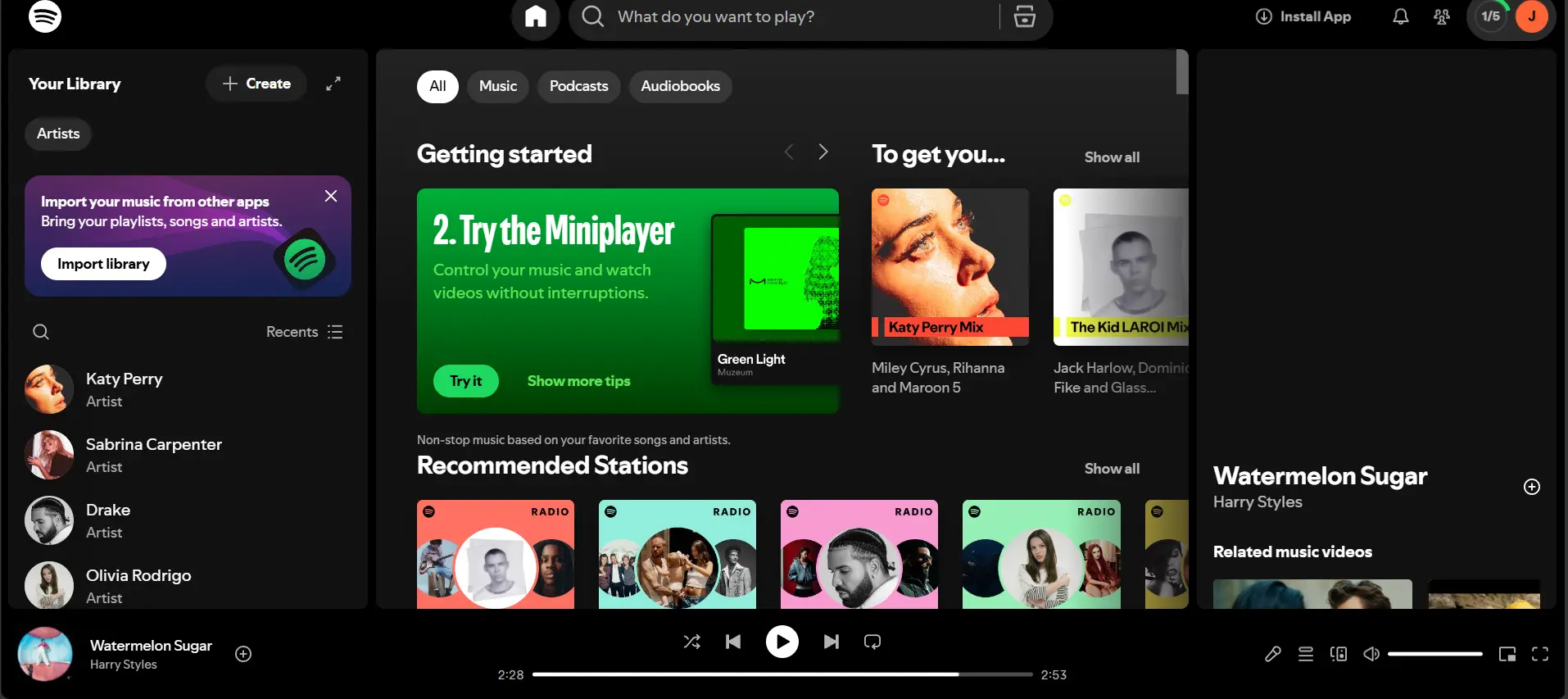Add Watermelon Sugar to Liked Songs in player bar

[x=243, y=654]
